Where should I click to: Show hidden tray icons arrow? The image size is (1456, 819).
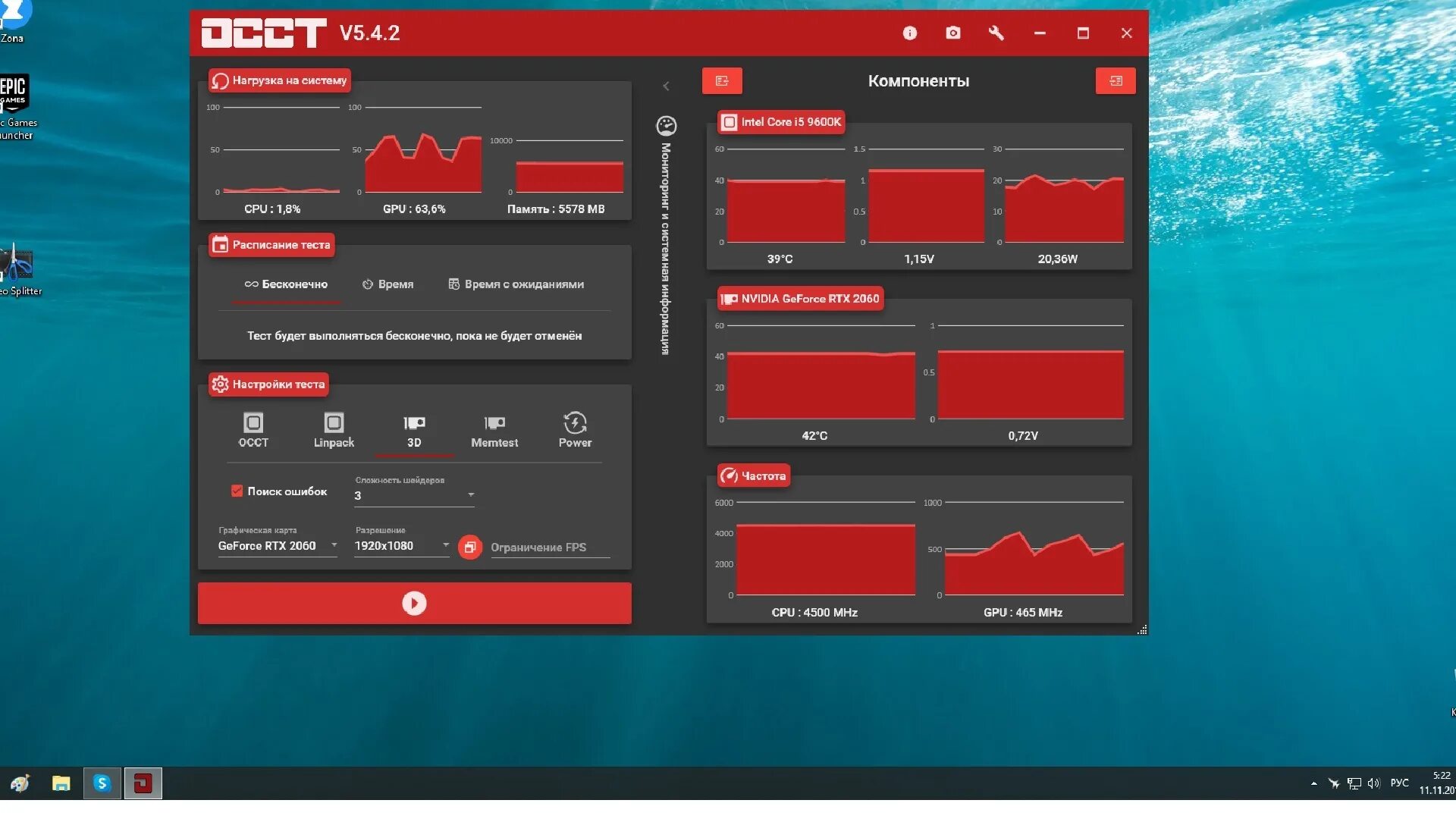click(x=1313, y=783)
